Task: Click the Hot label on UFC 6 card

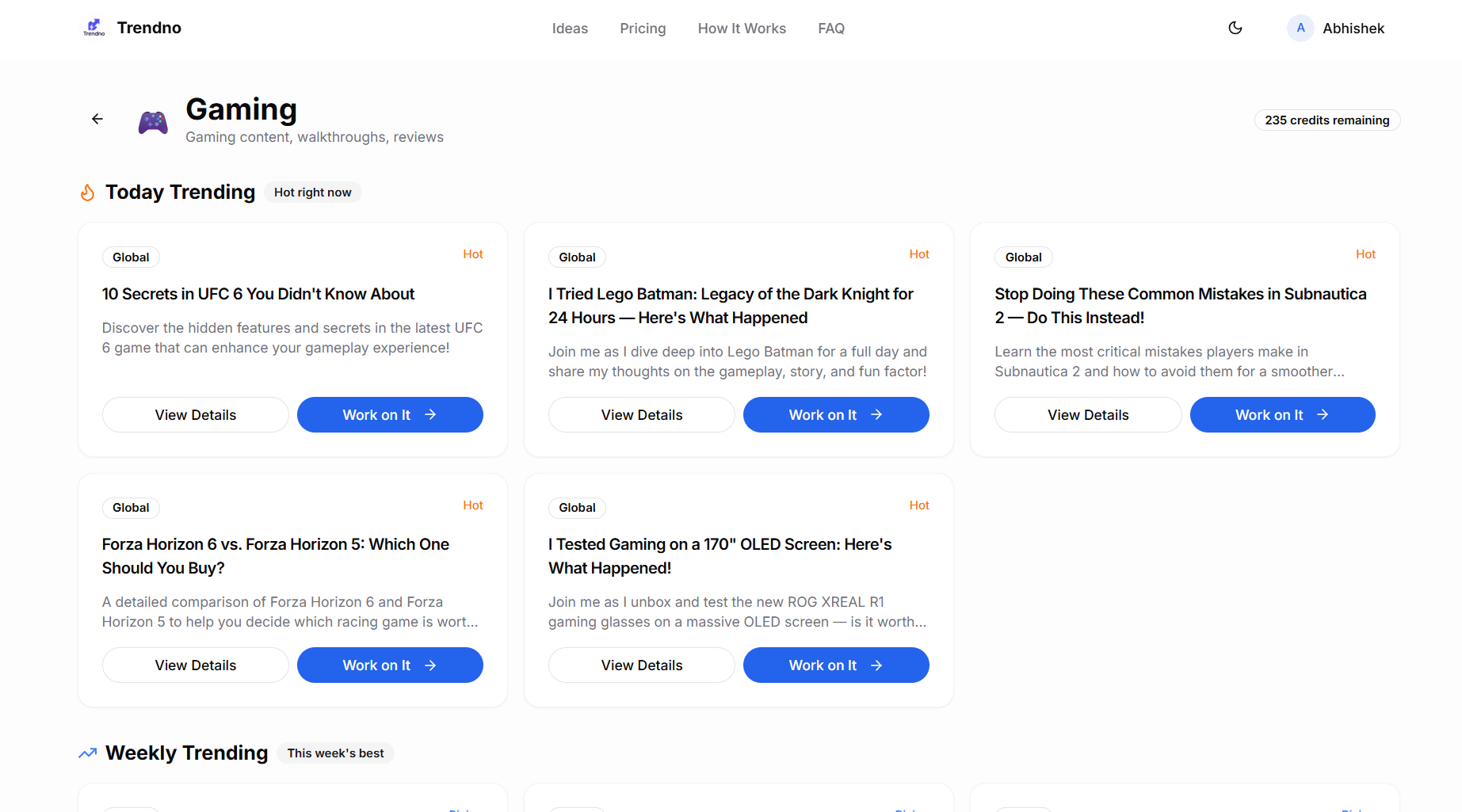Action: pos(473,254)
